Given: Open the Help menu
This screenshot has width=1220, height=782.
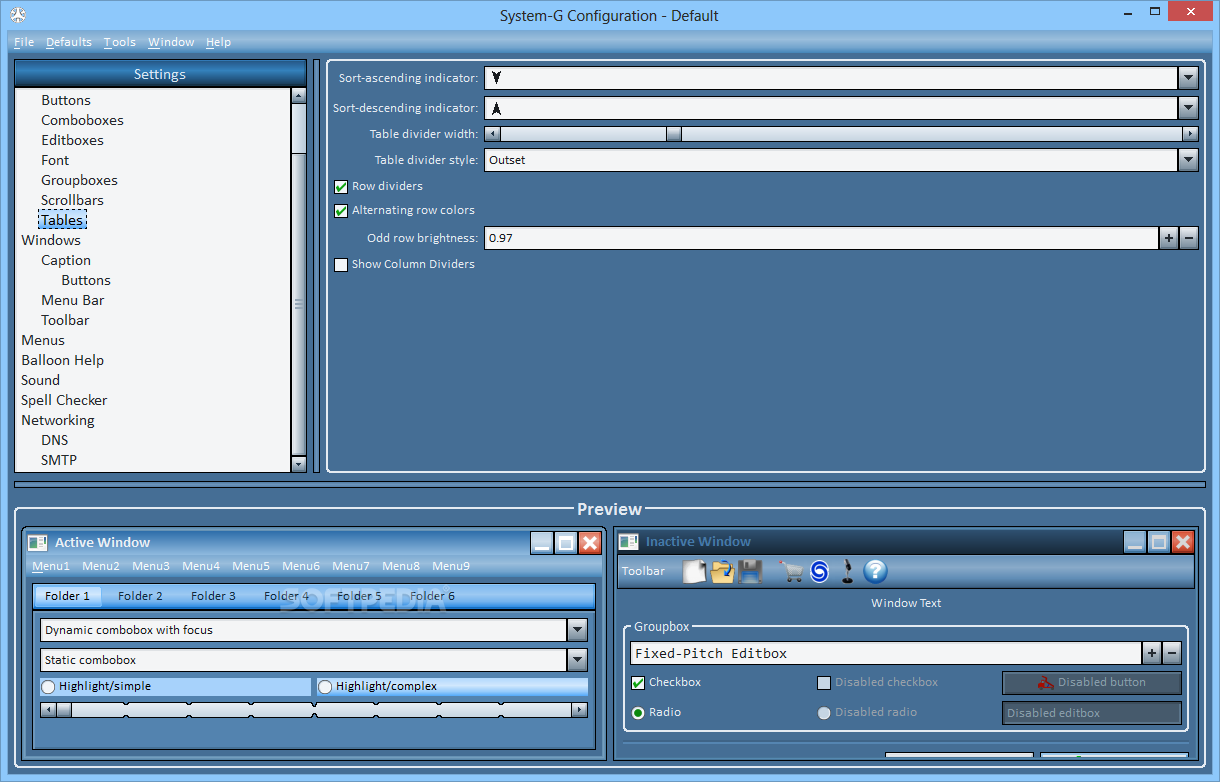Looking at the screenshot, I should click(x=218, y=42).
